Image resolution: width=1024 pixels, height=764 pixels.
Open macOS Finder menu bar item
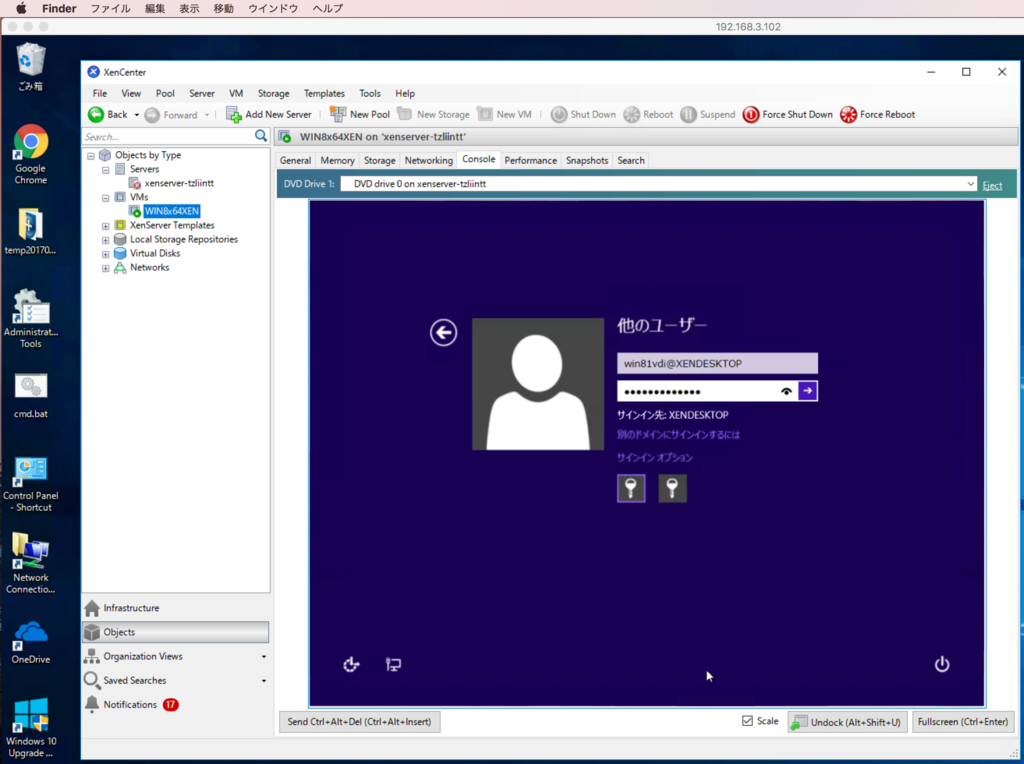(x=59, y=8)
